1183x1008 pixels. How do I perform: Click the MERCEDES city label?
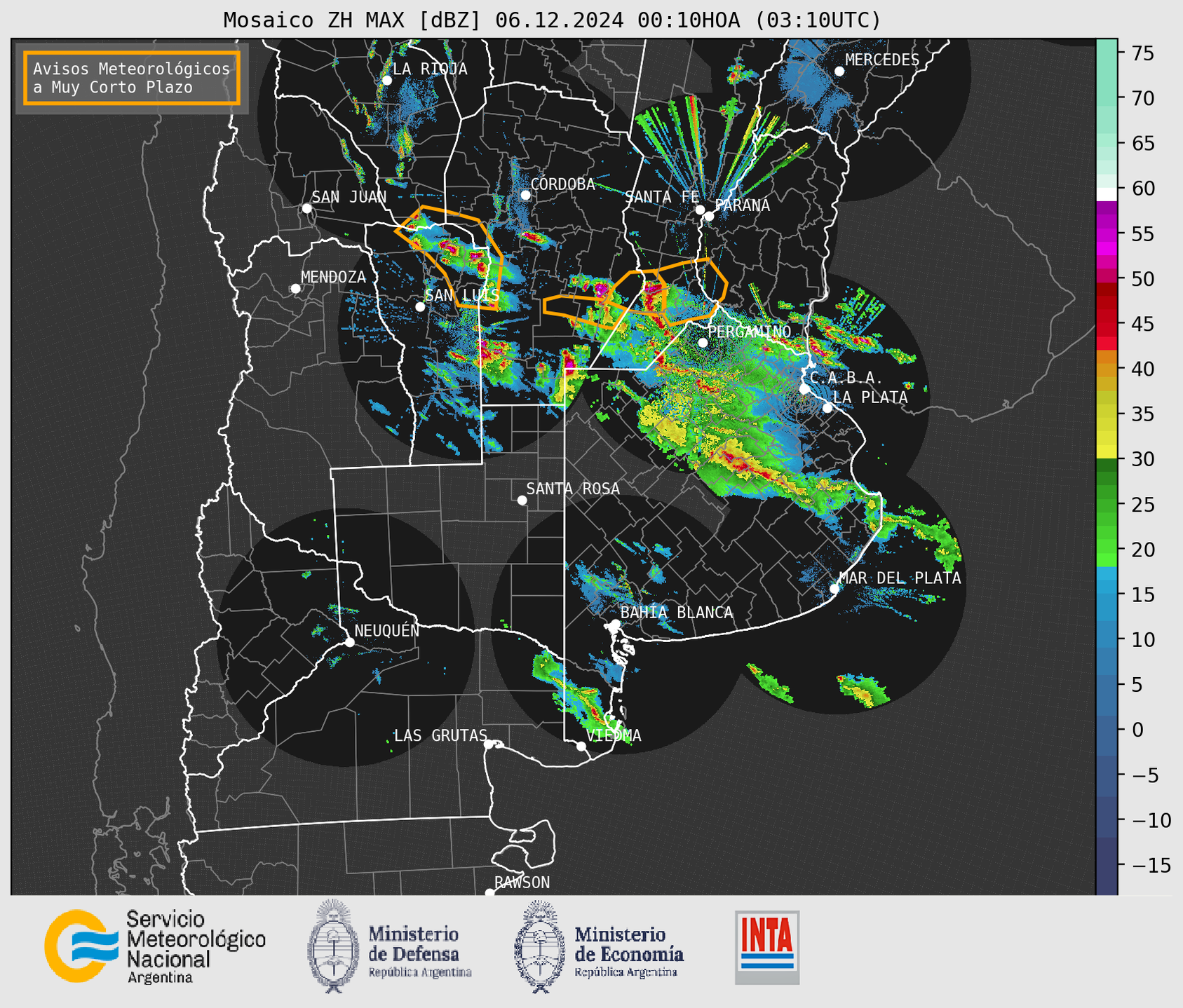(882, 60)
